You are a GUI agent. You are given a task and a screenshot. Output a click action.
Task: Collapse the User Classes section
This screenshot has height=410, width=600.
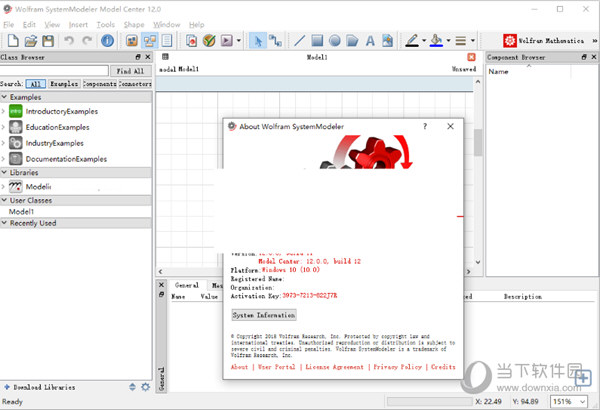(4, 200)
